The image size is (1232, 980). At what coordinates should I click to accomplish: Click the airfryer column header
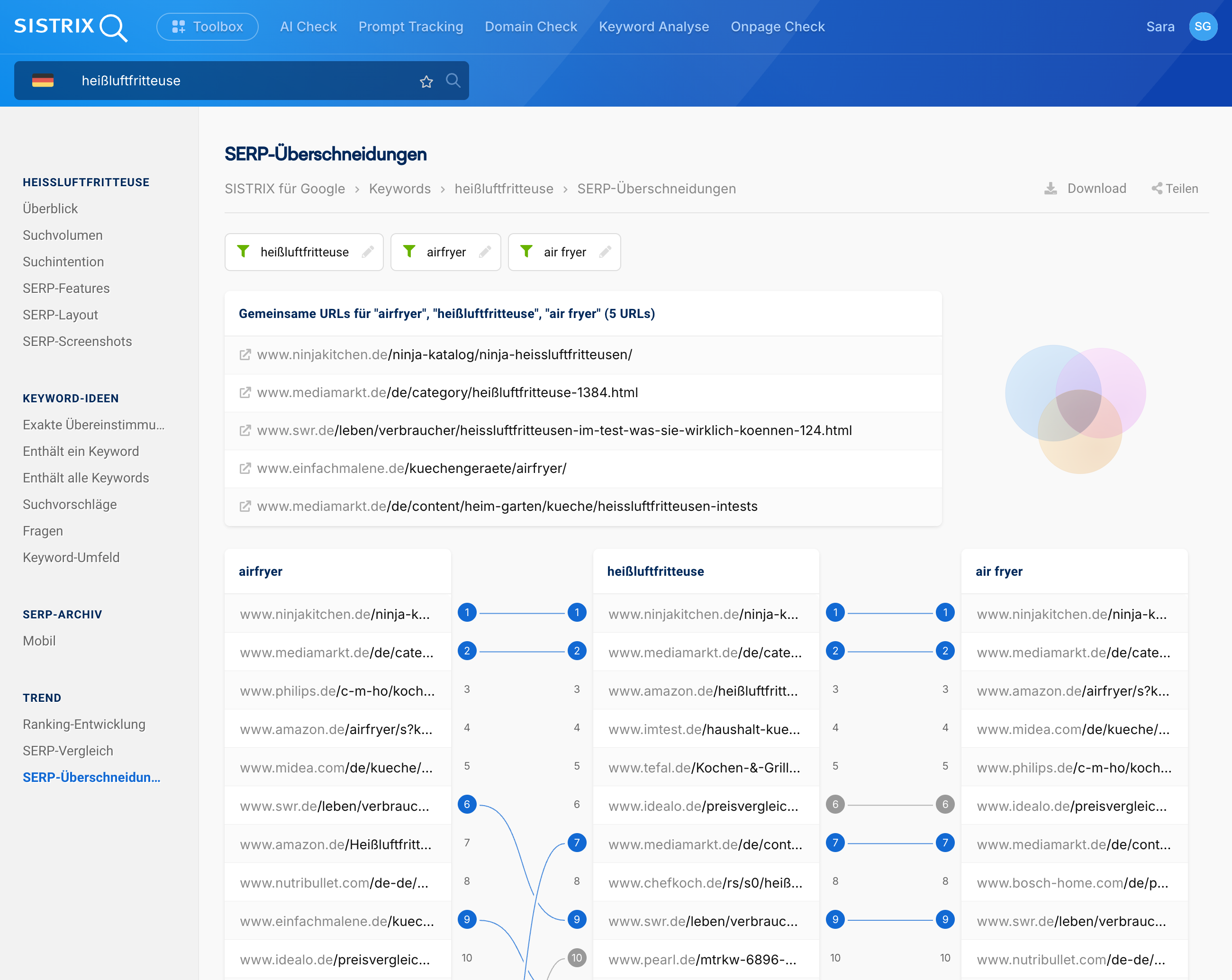[x=261, y=572]
